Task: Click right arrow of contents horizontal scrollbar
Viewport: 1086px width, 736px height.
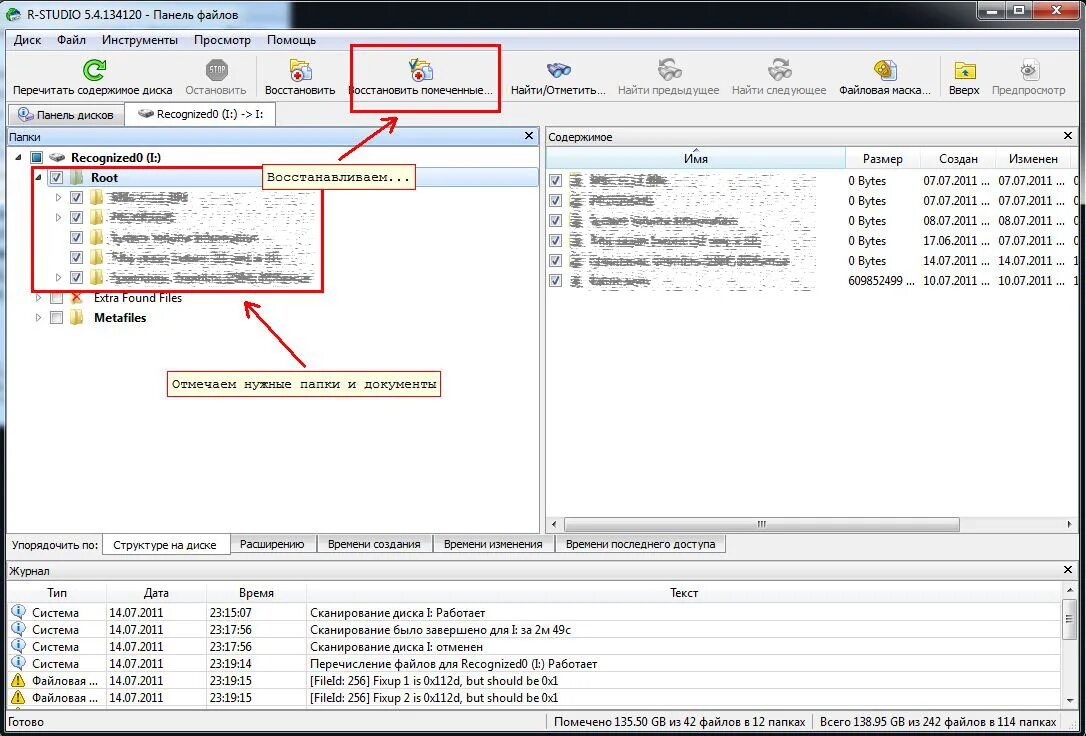Action: click(1069, 524)
